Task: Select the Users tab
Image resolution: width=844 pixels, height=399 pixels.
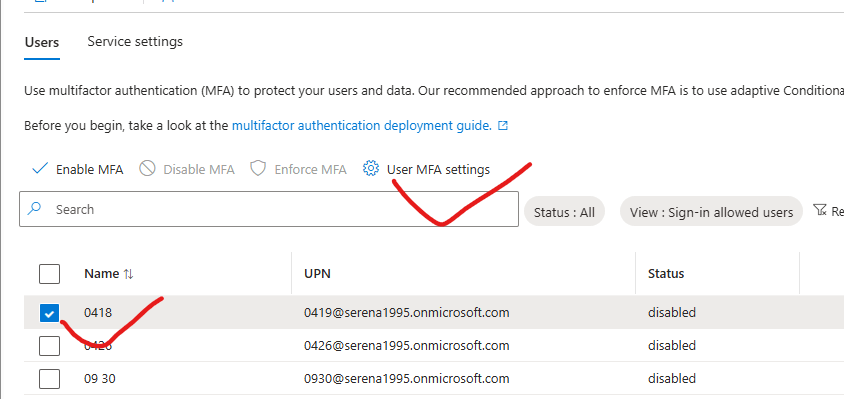Action: tap(42, 43)
